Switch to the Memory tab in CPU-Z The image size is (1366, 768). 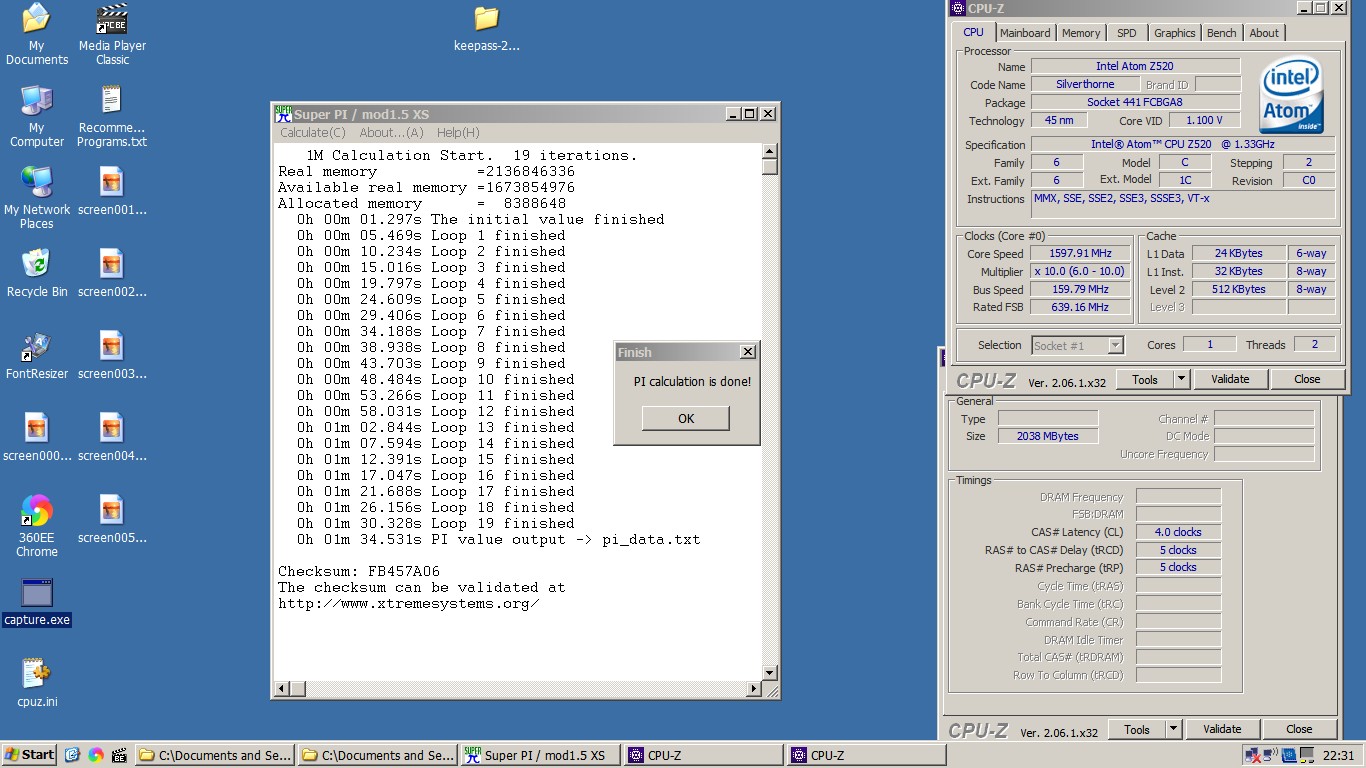[1081, 33]
